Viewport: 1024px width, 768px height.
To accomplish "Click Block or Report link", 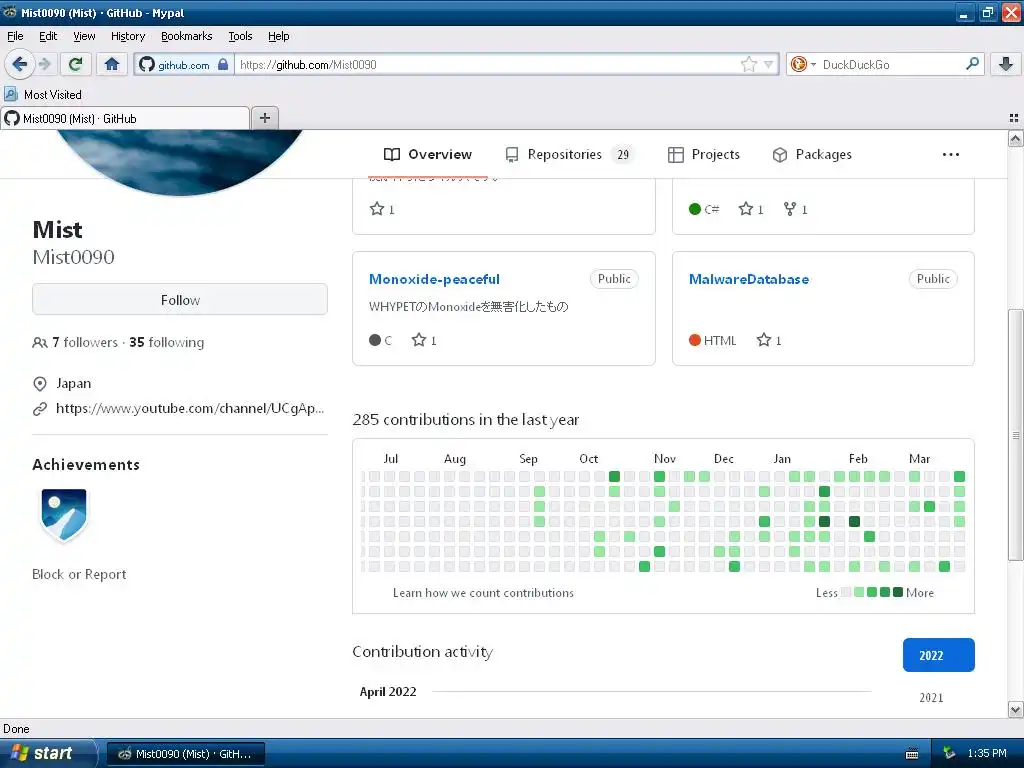I will (x=79, y=574).
